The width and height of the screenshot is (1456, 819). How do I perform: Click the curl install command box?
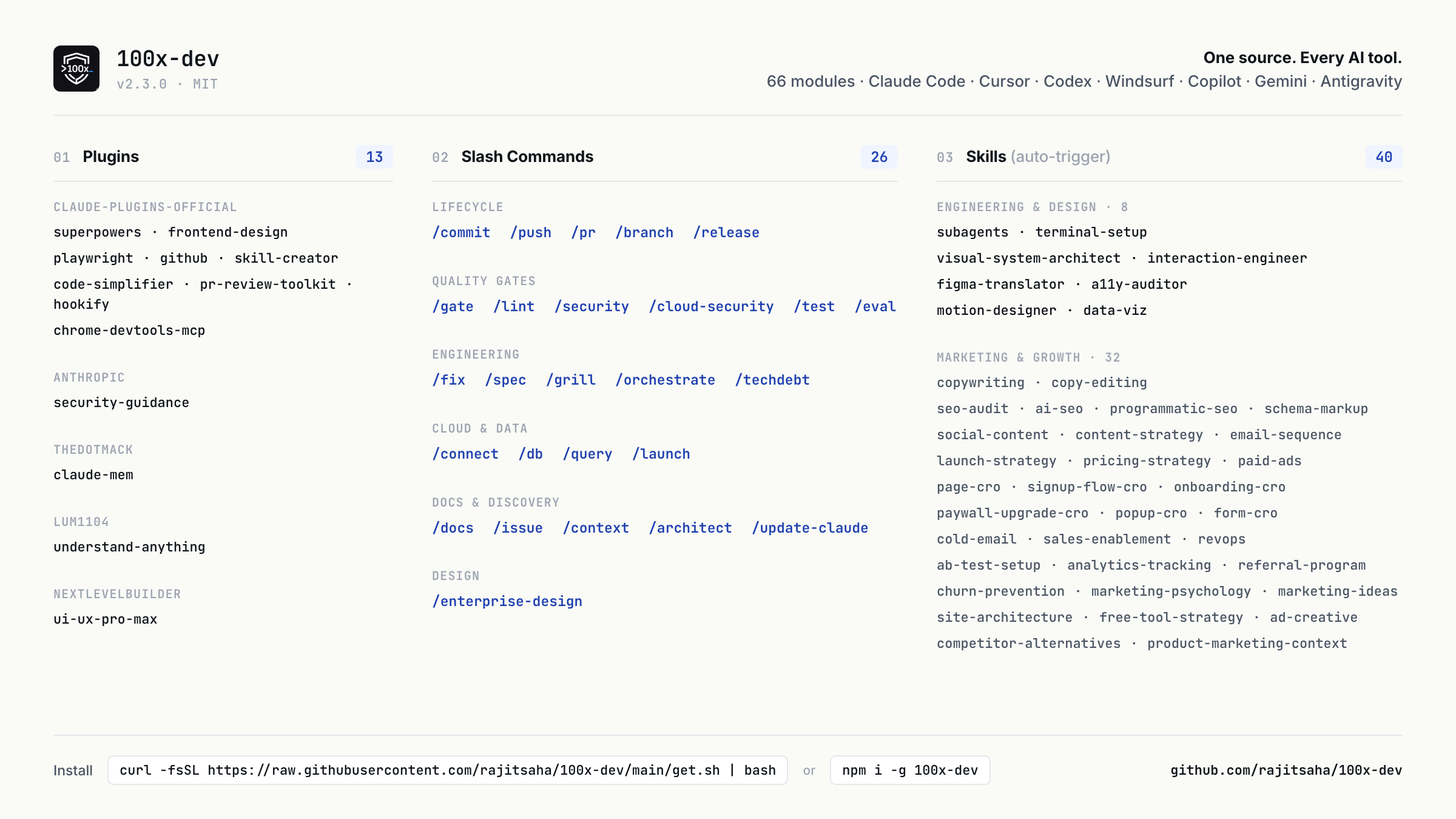click(448, 770)
